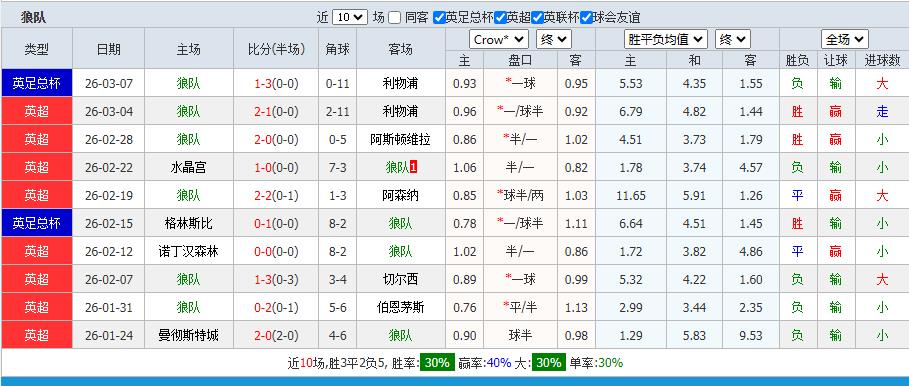Select the home team 曼彻斯特城
Image resolution: width=909 pixels, height=386 pixels.
click(x=188, y=335)
